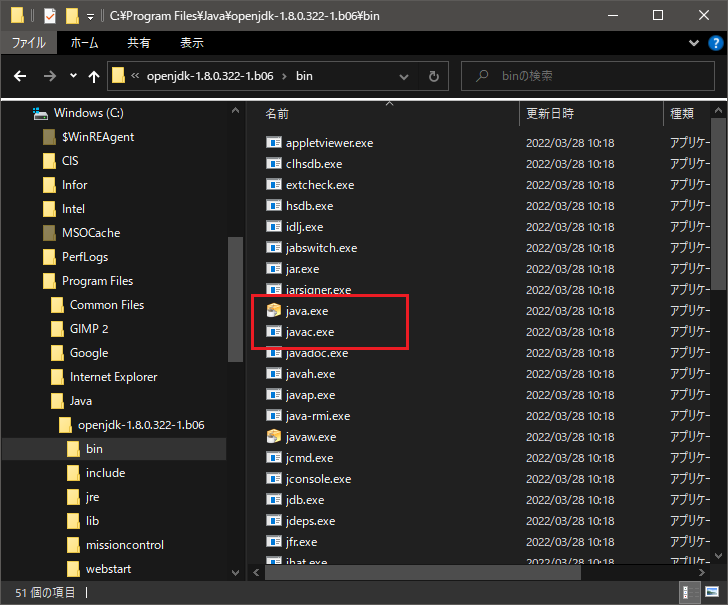Viewport: 728px width, 605px height.
Task: Expand the ribbon with chevron arrow
Action: [695, 44]
